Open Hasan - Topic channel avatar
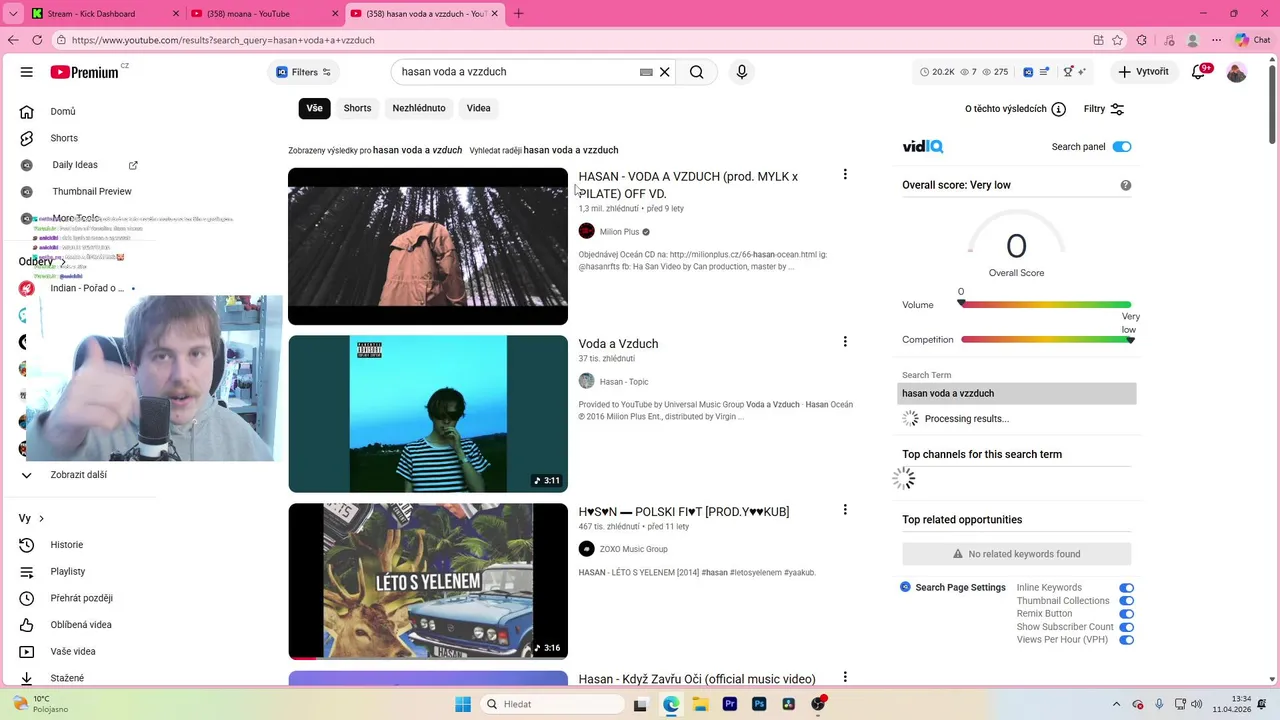 click(587, 381)
